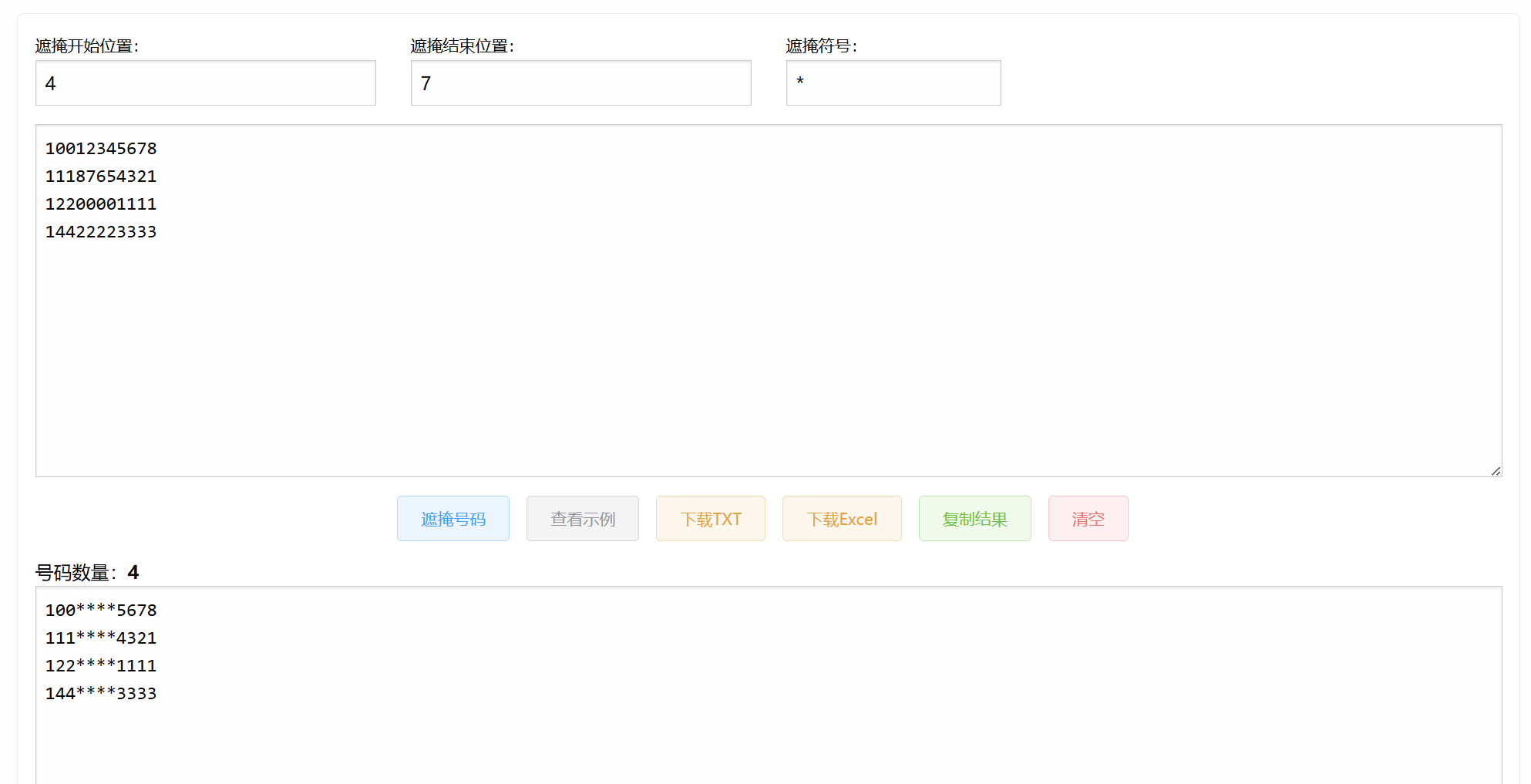Click the 下载TXT download button
The height and width of the screenshot is (784, 1531).
coord(710,518)
